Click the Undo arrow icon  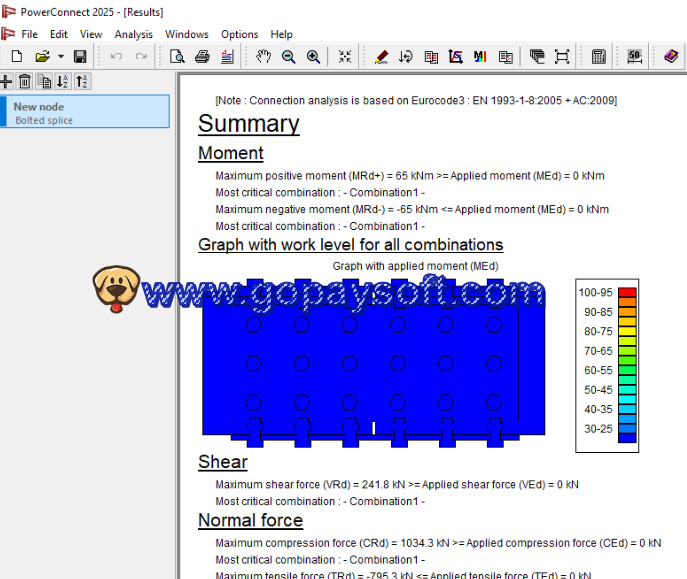pos(116,56)
